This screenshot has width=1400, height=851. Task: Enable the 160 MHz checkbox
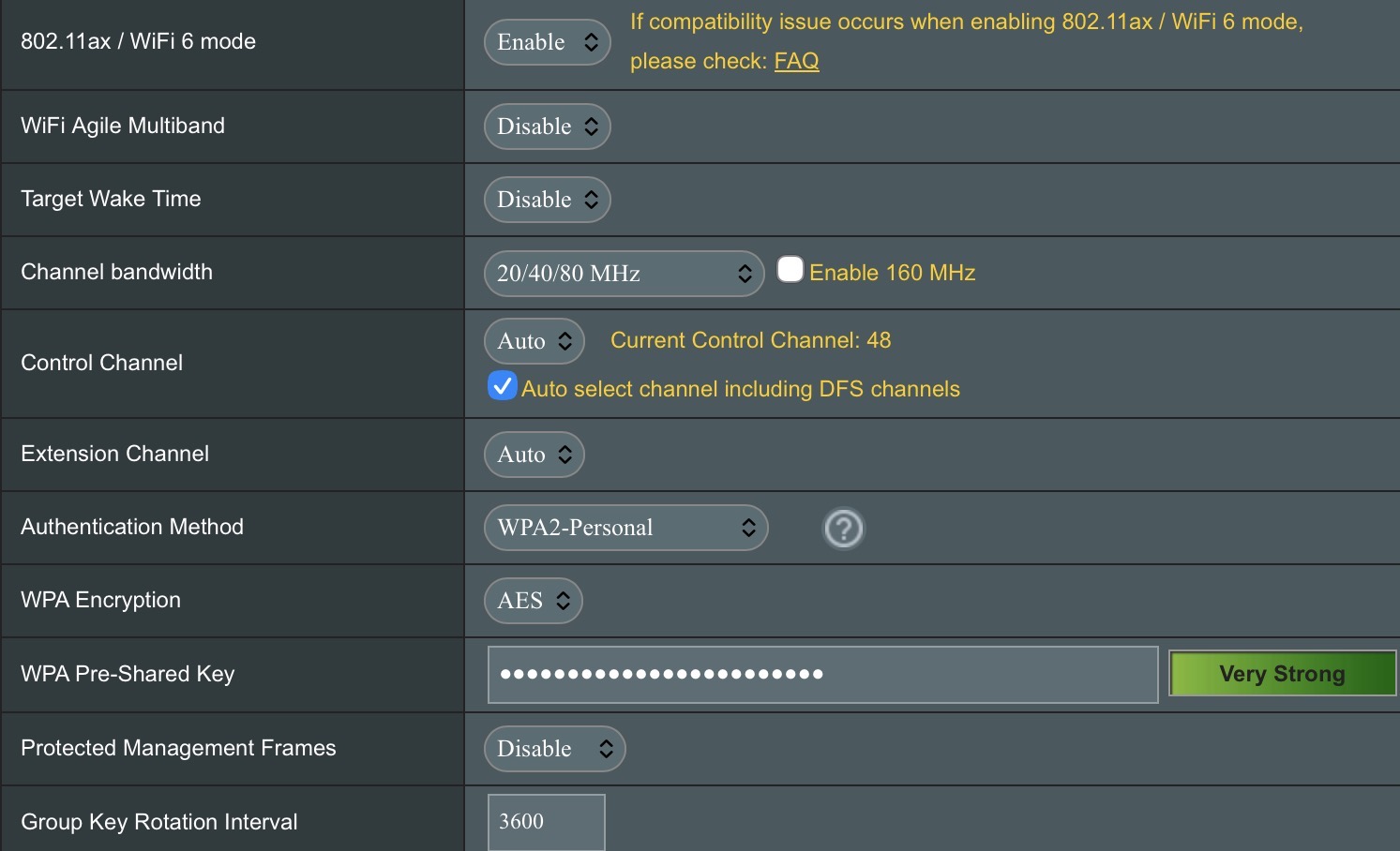click(x=790, y=270)
